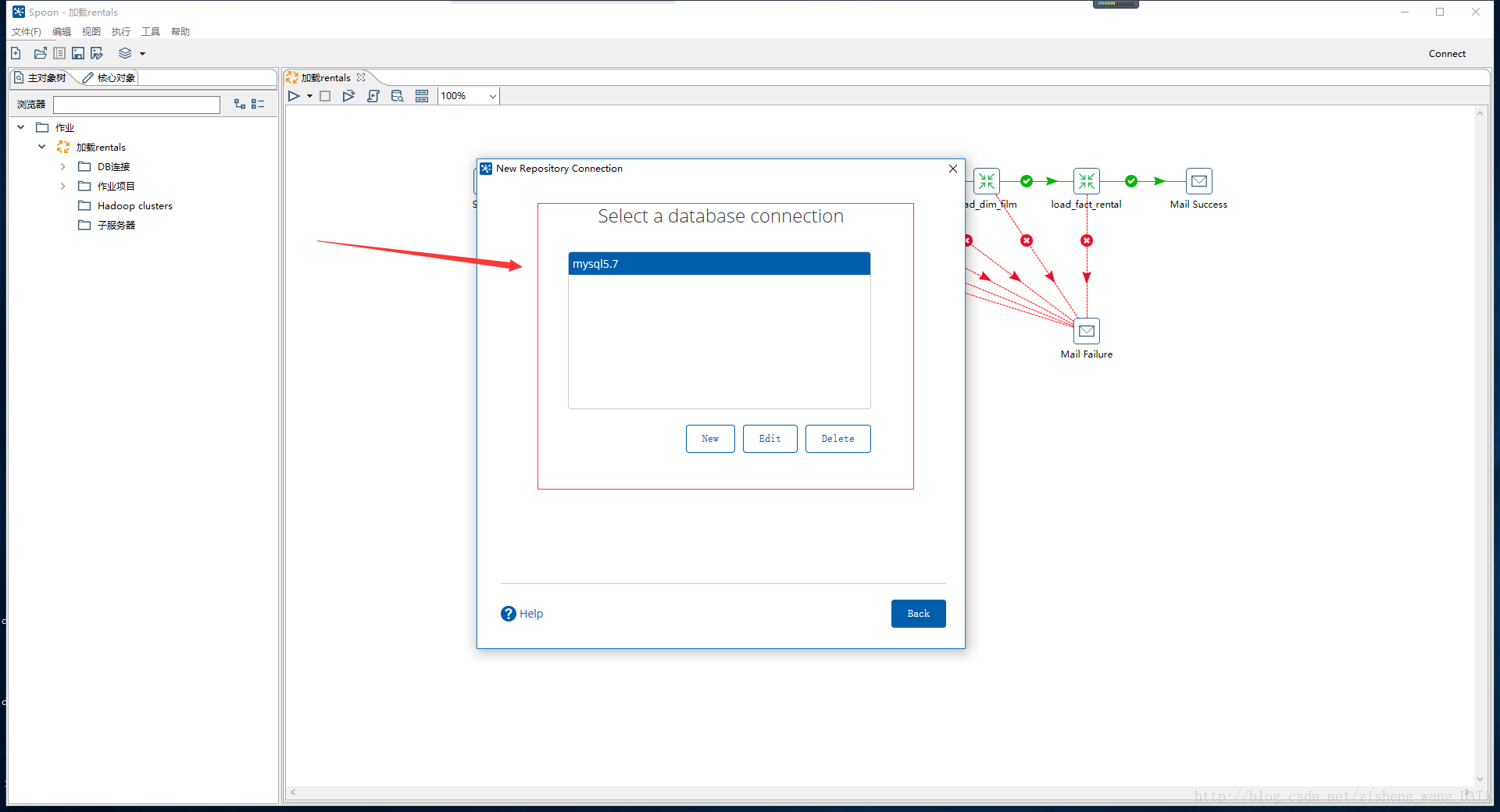1500x812 pixels.
Task: Click the Edit connection button
Action: [x=770, y=439]
